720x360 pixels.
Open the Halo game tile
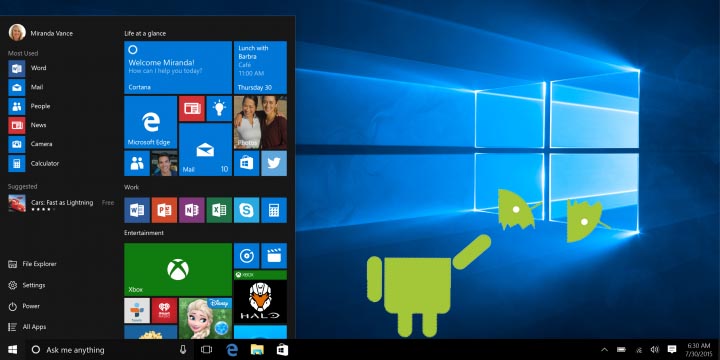[x=260, y=297]
